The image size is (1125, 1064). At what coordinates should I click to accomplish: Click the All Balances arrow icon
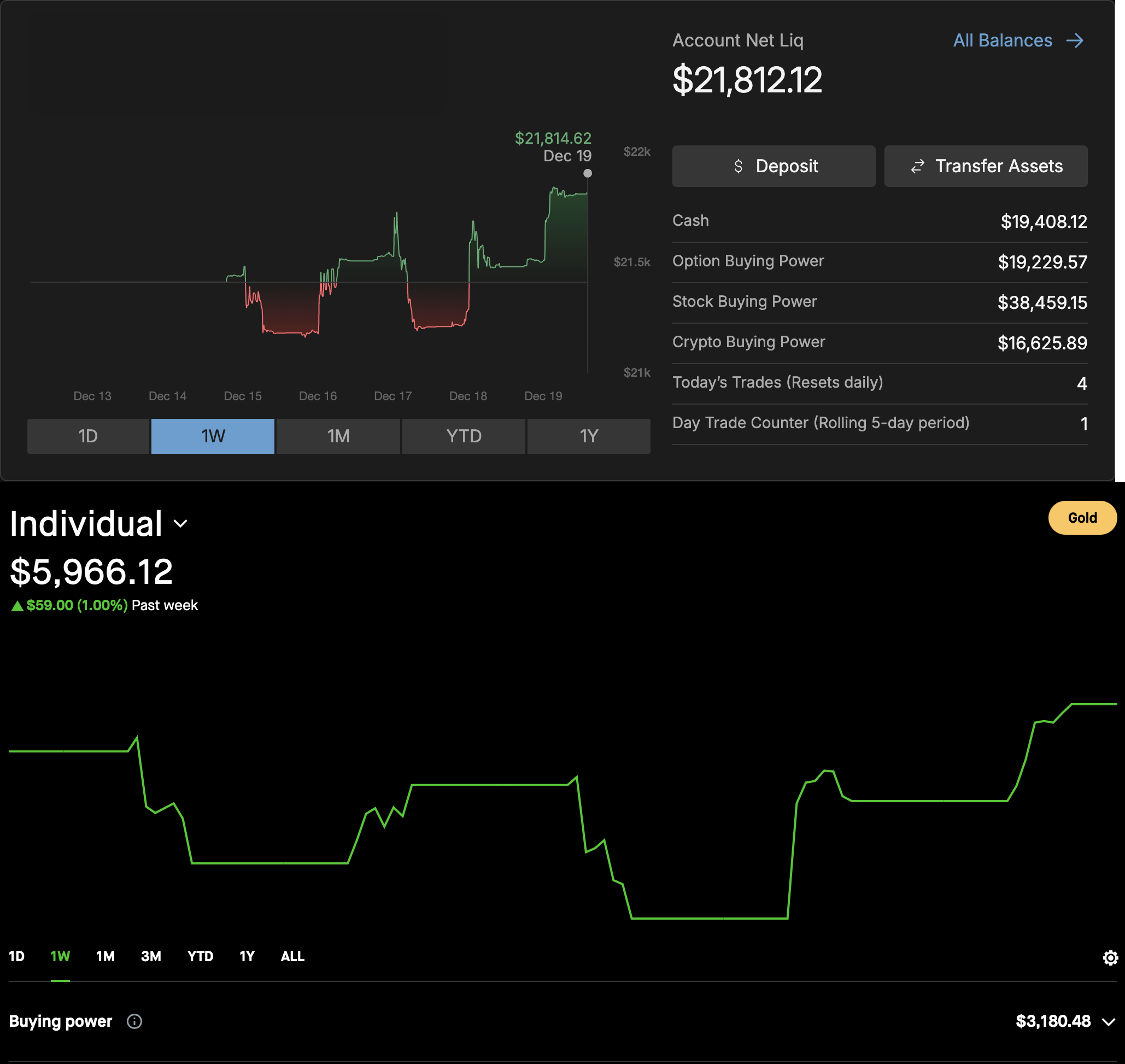[1074, 41]
